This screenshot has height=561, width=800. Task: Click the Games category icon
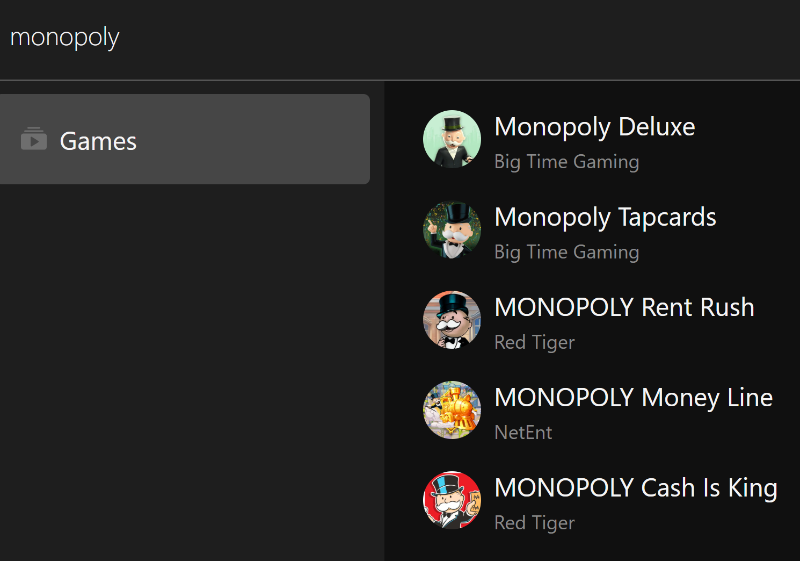(x=34, y=139)
